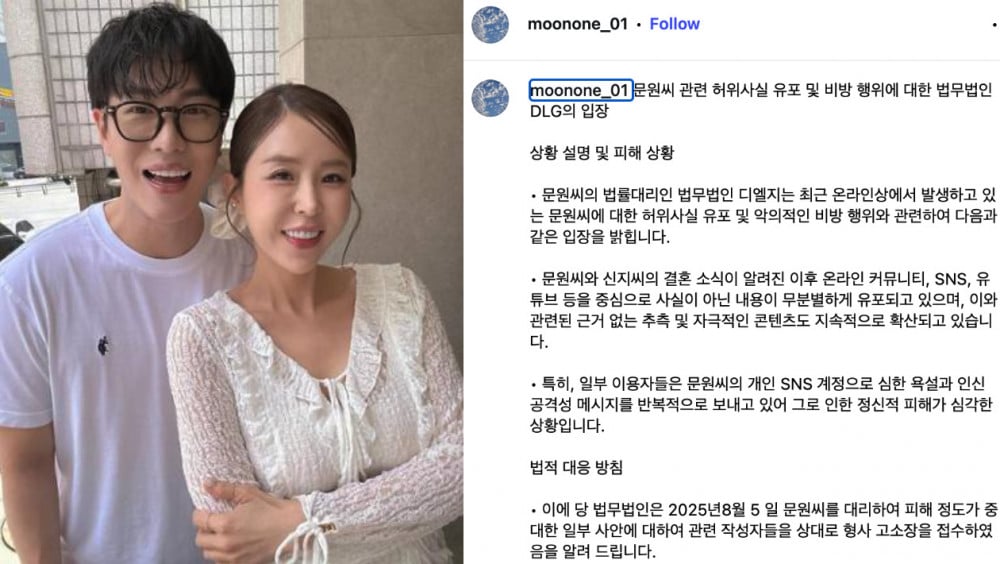Click the paragraph starting '특히, 일부 이용자들은'
1000x564 pixels.
pyautogui.click(x=761, y=404)
